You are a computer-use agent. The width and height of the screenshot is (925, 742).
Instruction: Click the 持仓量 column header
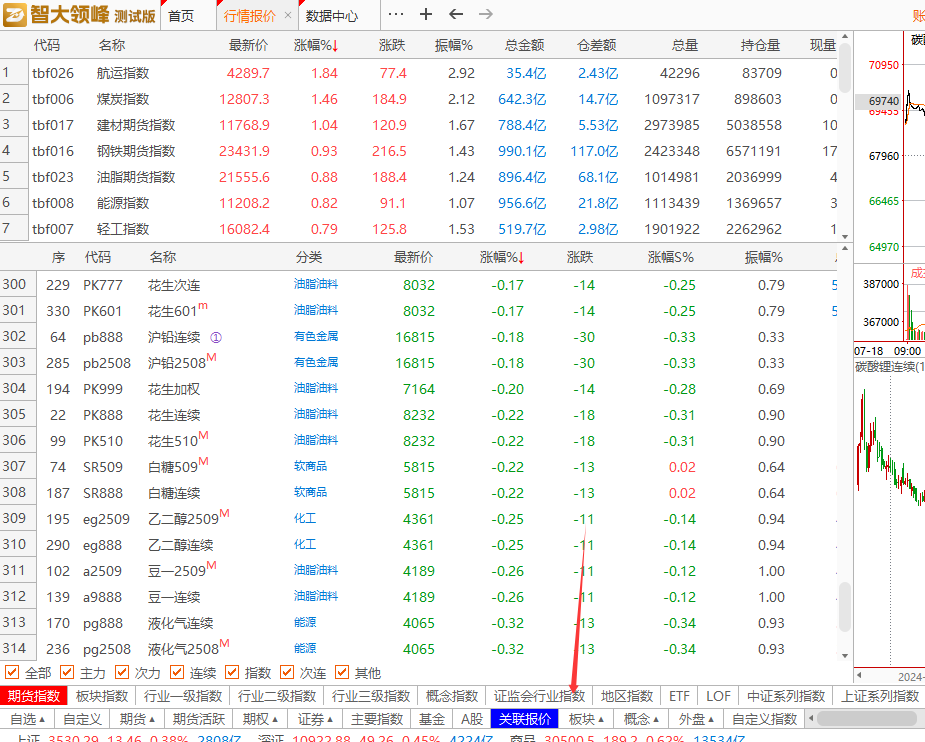[x=760, y=45]
